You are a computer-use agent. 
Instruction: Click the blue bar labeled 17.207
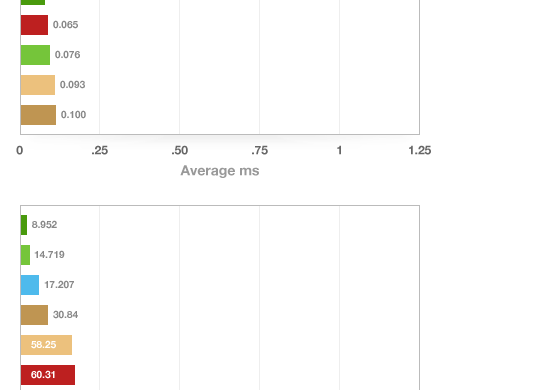(x=30, y=285)
